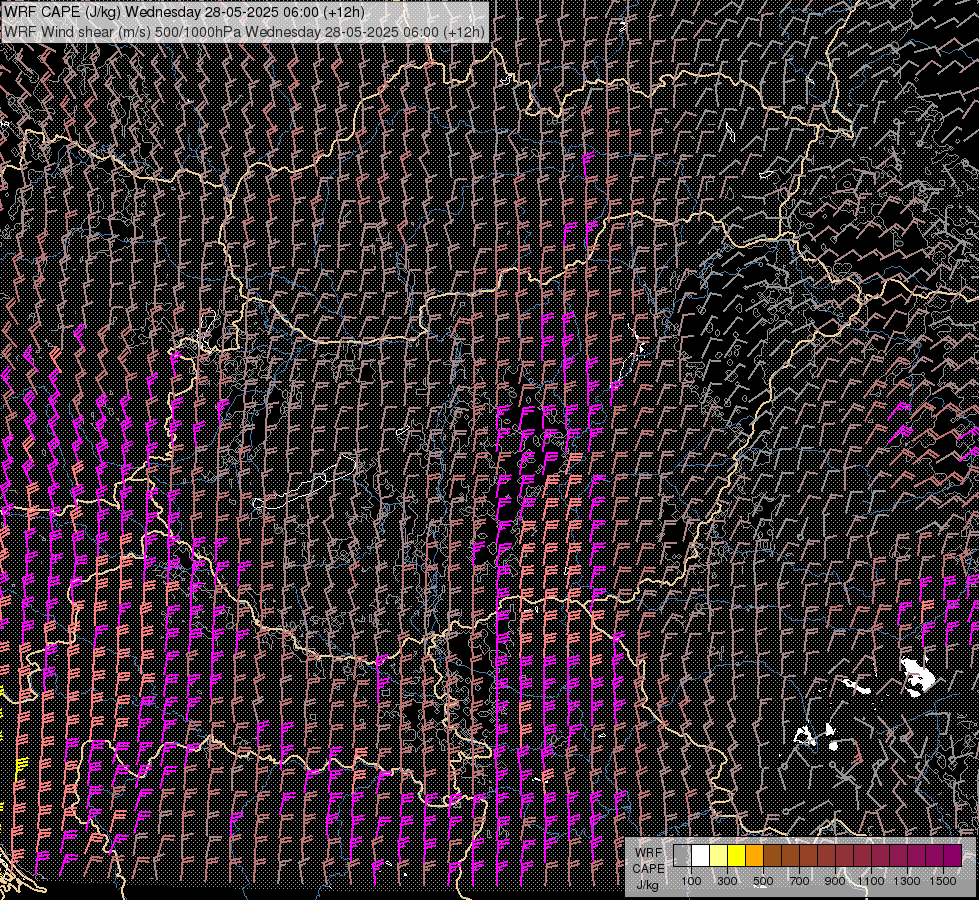Click legend label 700

[x=799, y=881]
